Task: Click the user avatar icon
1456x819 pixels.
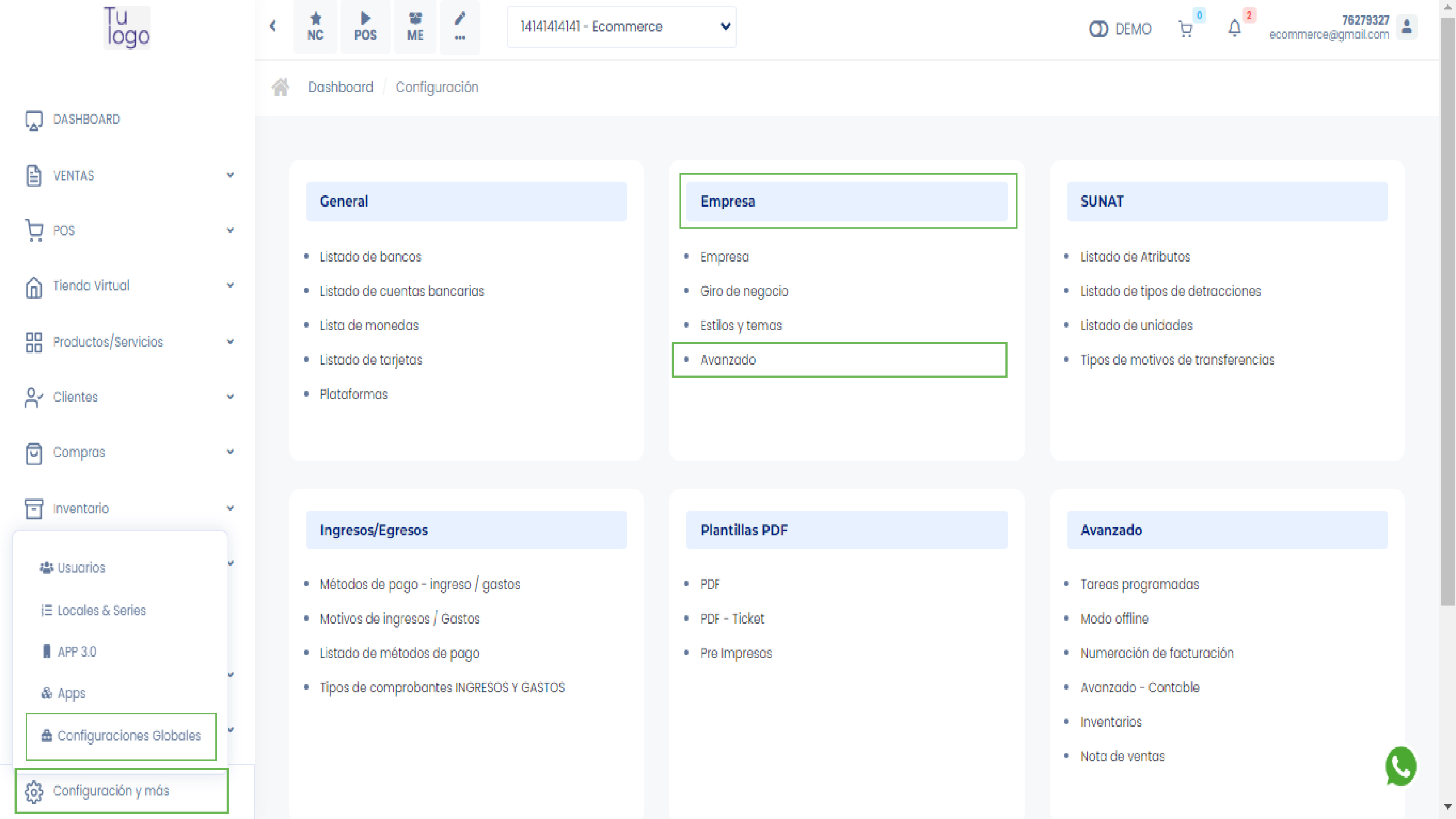Action: [x=1407, y=27]
